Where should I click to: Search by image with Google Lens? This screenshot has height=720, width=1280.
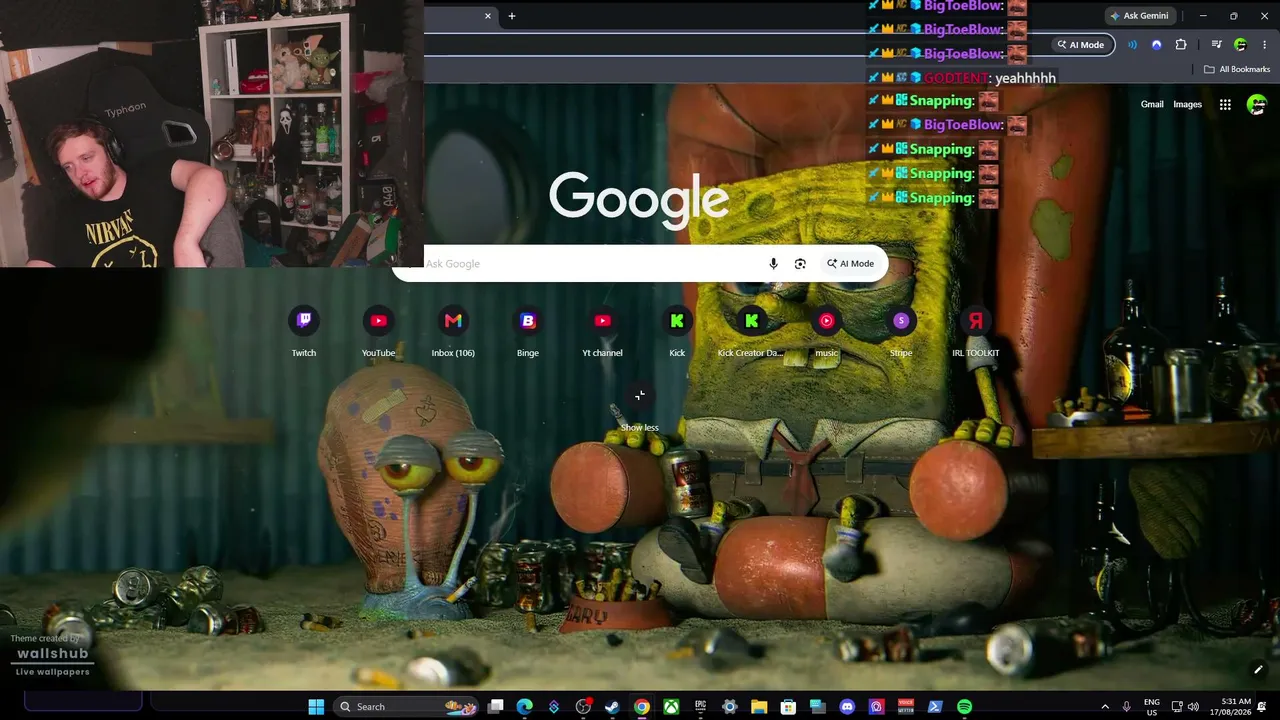click(x=800, y=264)
